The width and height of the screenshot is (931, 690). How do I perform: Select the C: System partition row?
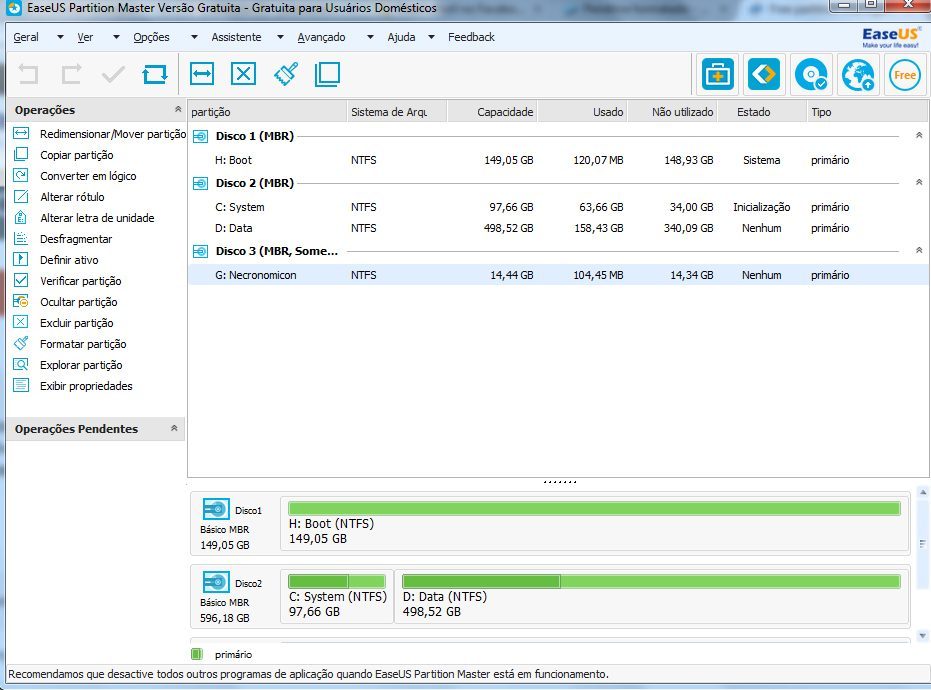click(x=558, y=207)
